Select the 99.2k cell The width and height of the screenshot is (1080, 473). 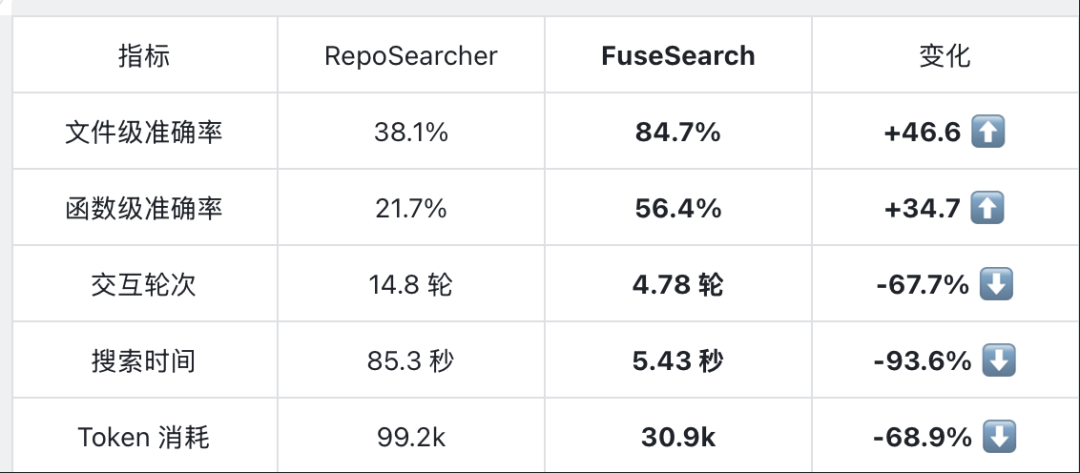tap(411, 437)
